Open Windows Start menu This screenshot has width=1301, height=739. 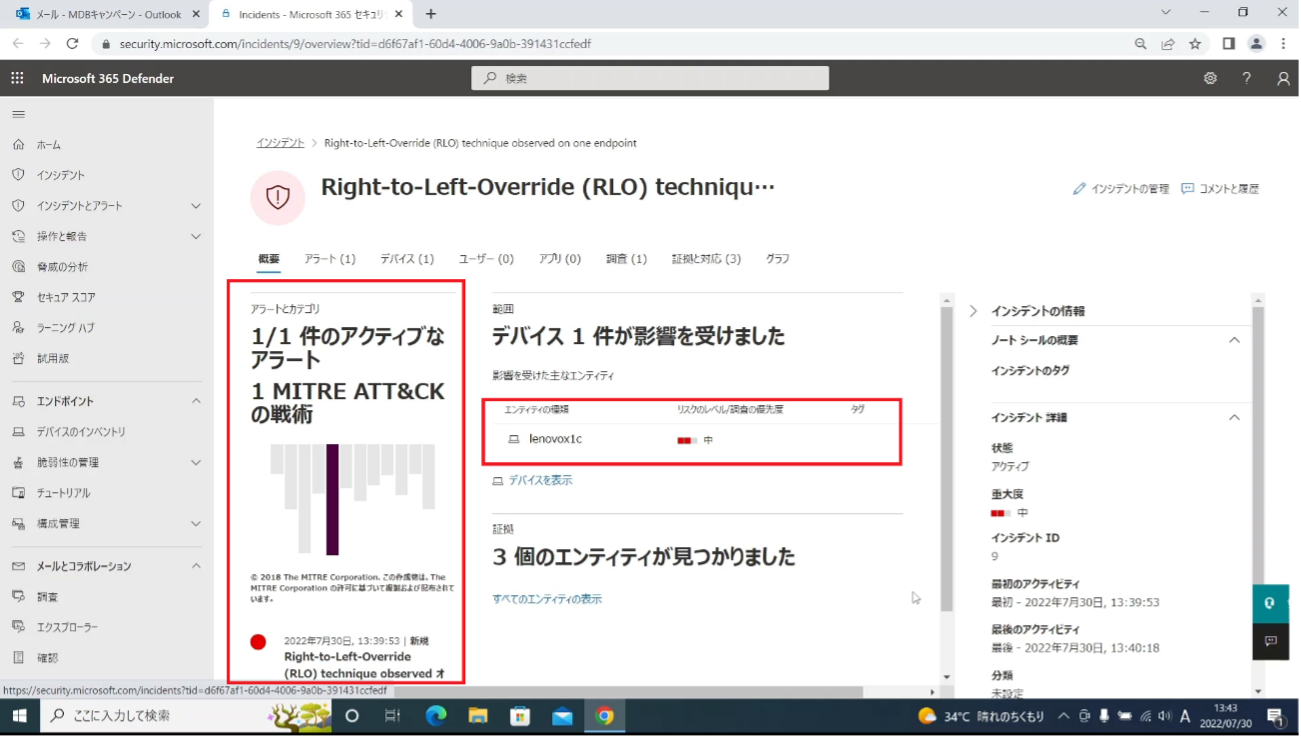[x=19, y=716]
